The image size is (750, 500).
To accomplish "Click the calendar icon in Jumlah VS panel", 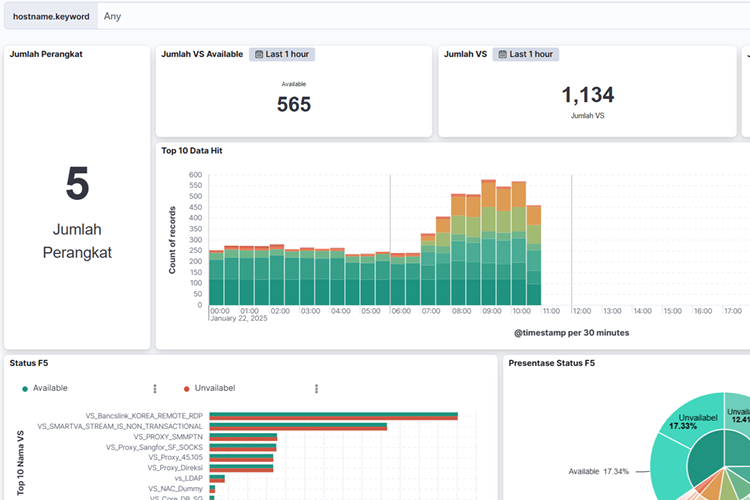I will coord(502,54).
